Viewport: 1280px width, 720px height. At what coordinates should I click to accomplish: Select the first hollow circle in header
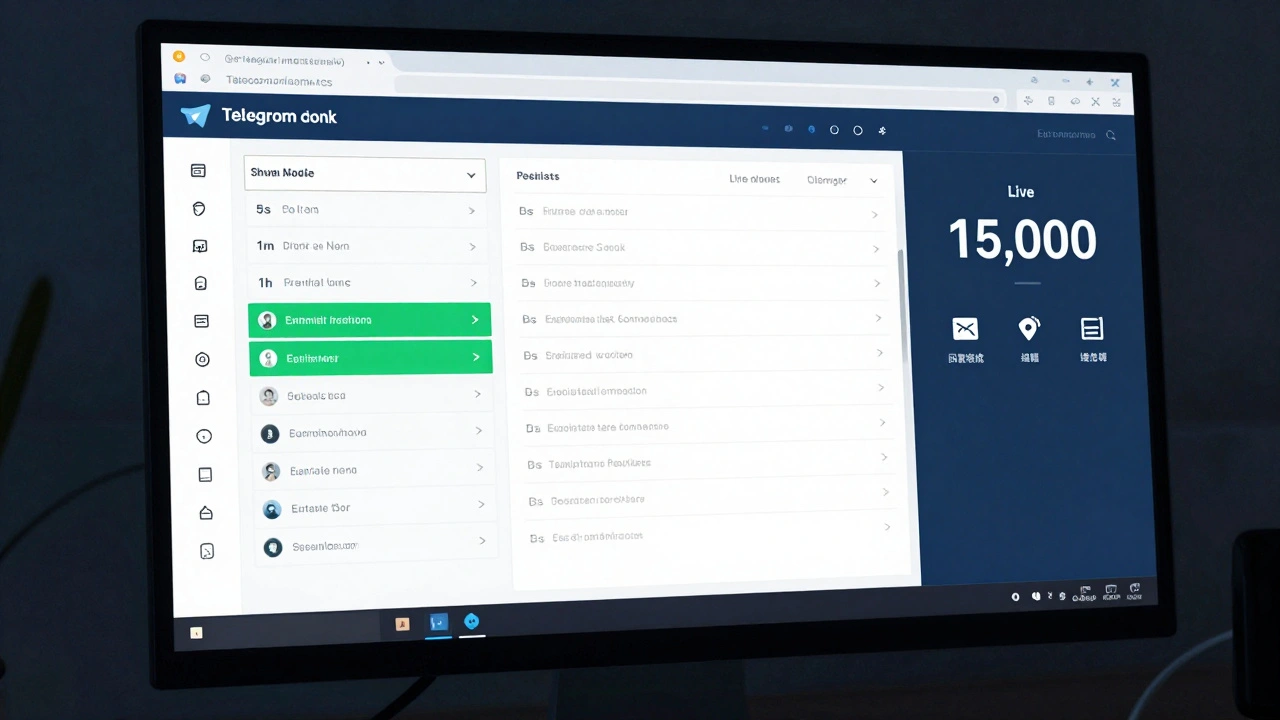click(834, 130)
